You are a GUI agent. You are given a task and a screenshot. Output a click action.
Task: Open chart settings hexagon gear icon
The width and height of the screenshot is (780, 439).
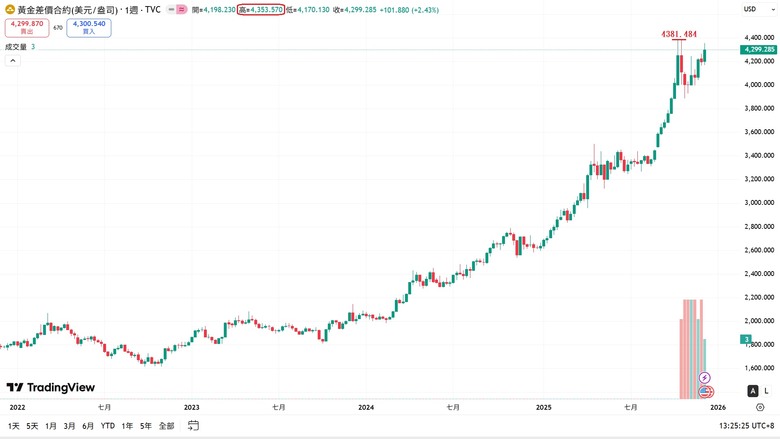coord(760,407)
